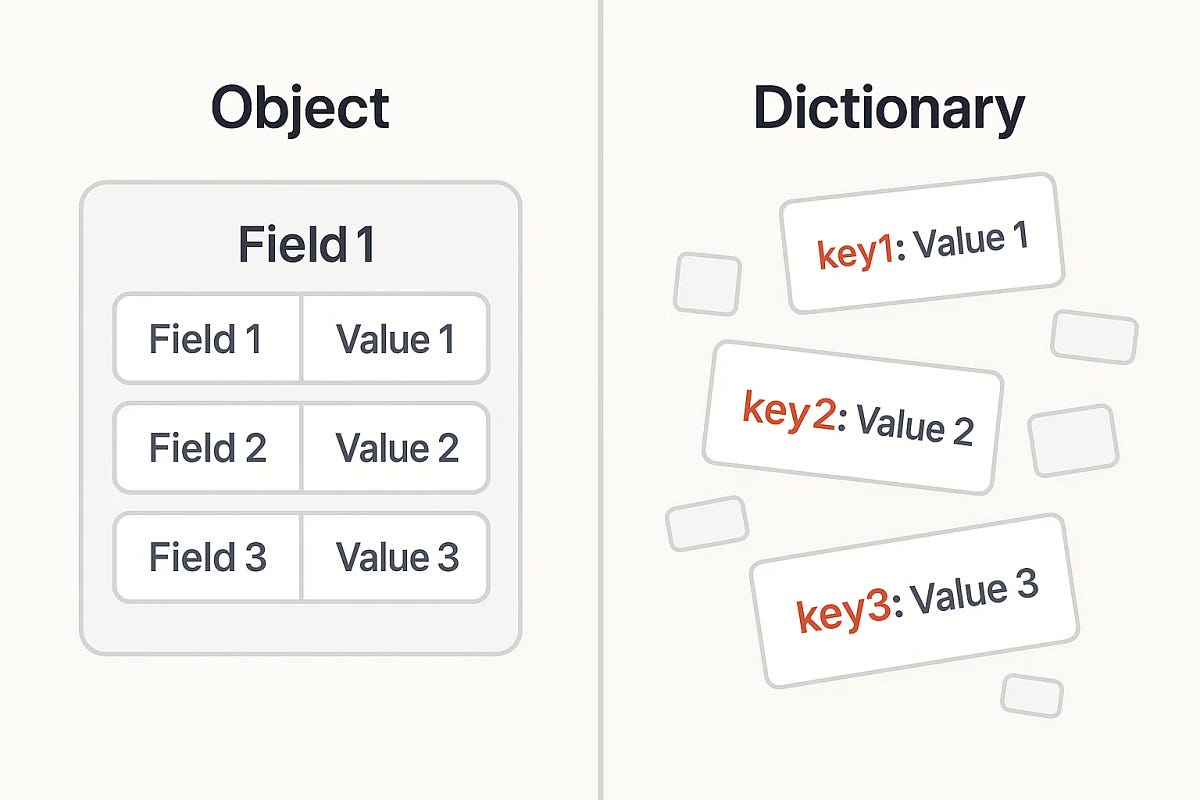Click blank card right below key1 card
The width and height of the screenshot is (1200, 800).
pos(1094,337)
